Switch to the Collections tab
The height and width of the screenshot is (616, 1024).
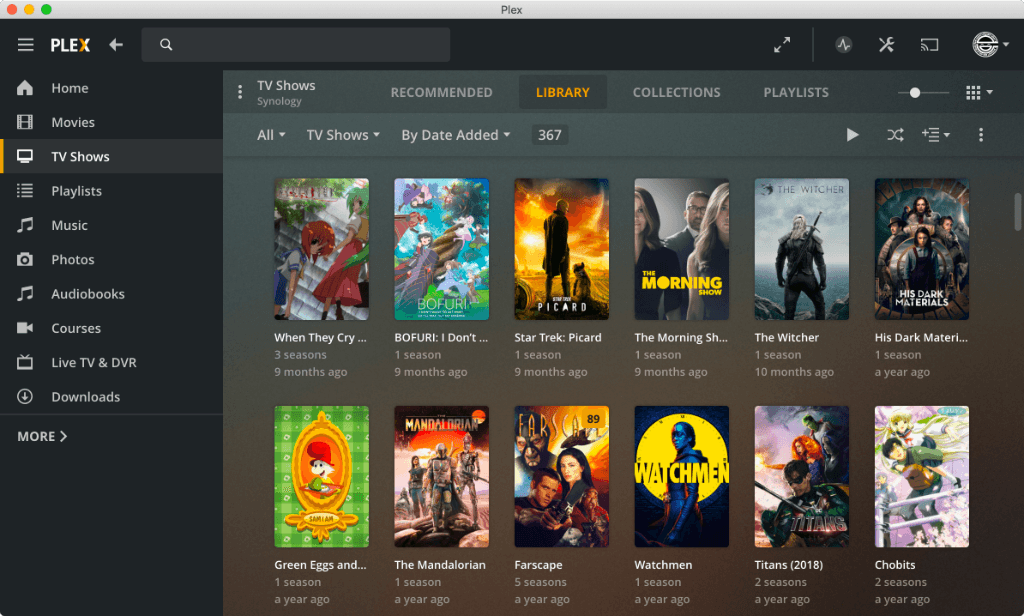click(676, 93)
